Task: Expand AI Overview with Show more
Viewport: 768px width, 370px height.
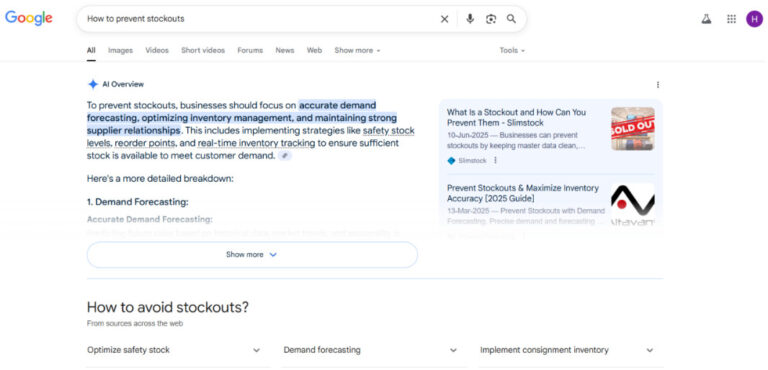Action: (x=252, y=255)
